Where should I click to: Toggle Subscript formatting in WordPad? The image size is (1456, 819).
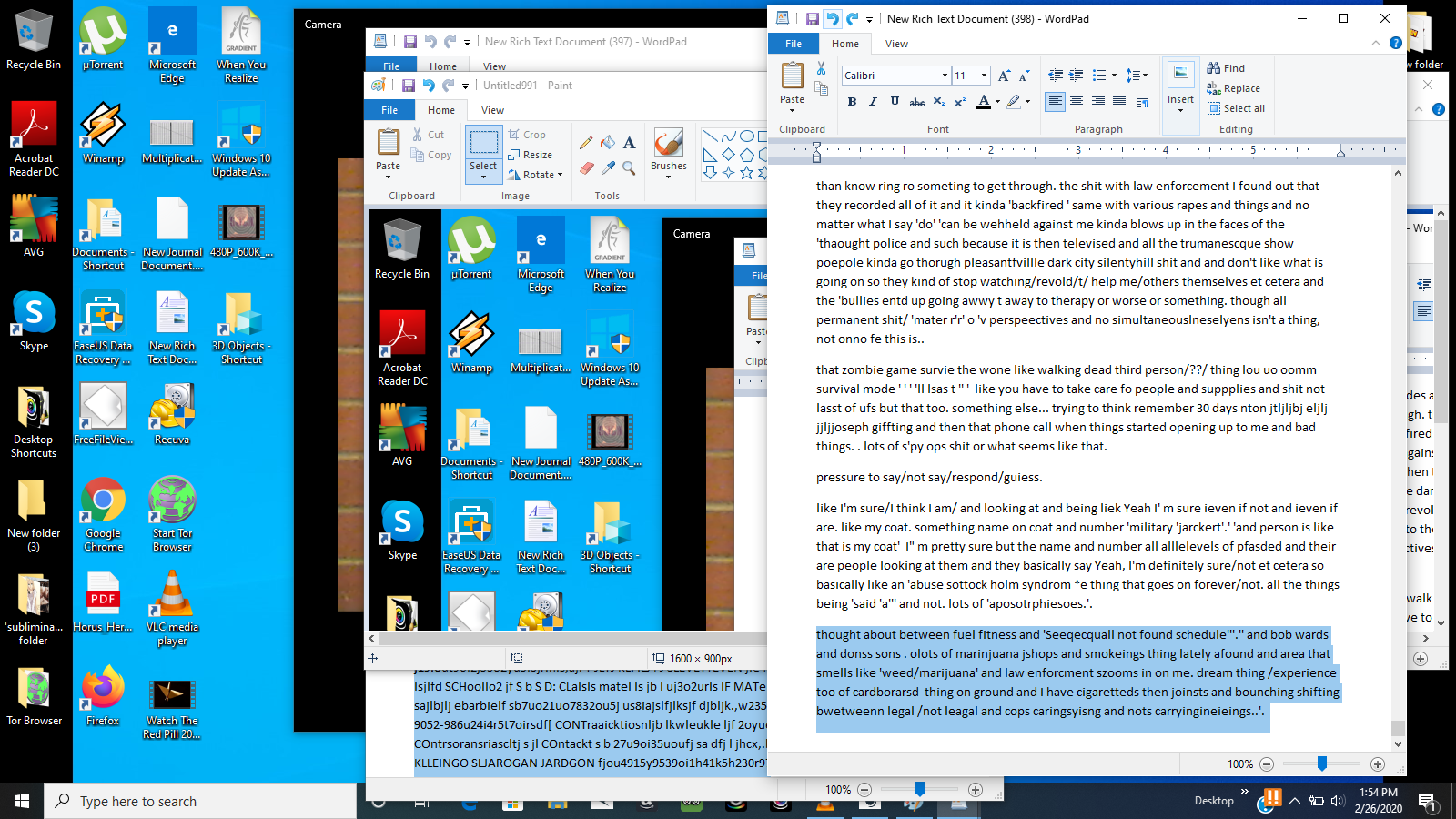pyautogui.click(x=939, y=101)
